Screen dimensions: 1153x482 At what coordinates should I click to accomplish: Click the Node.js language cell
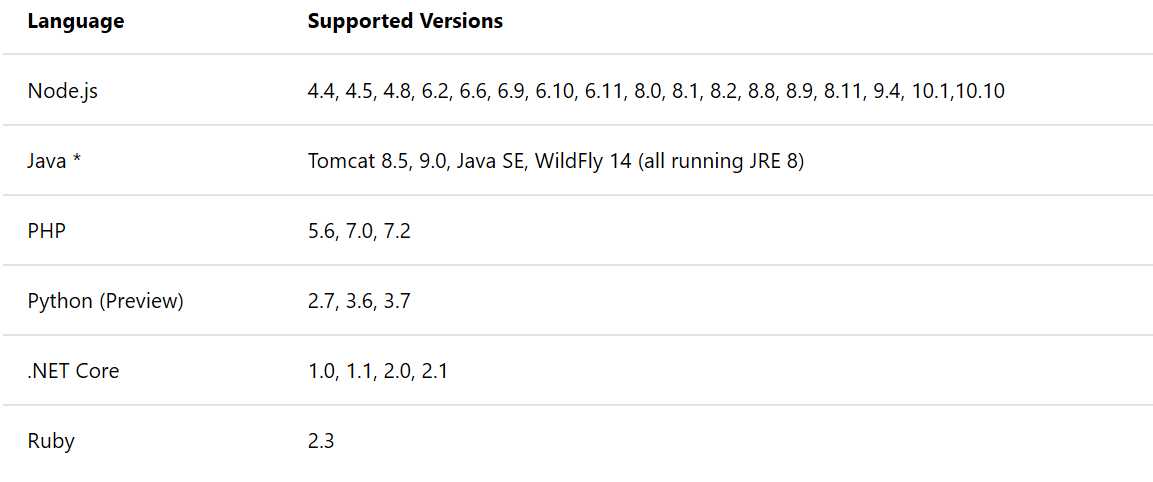click(x=63, y=92)
